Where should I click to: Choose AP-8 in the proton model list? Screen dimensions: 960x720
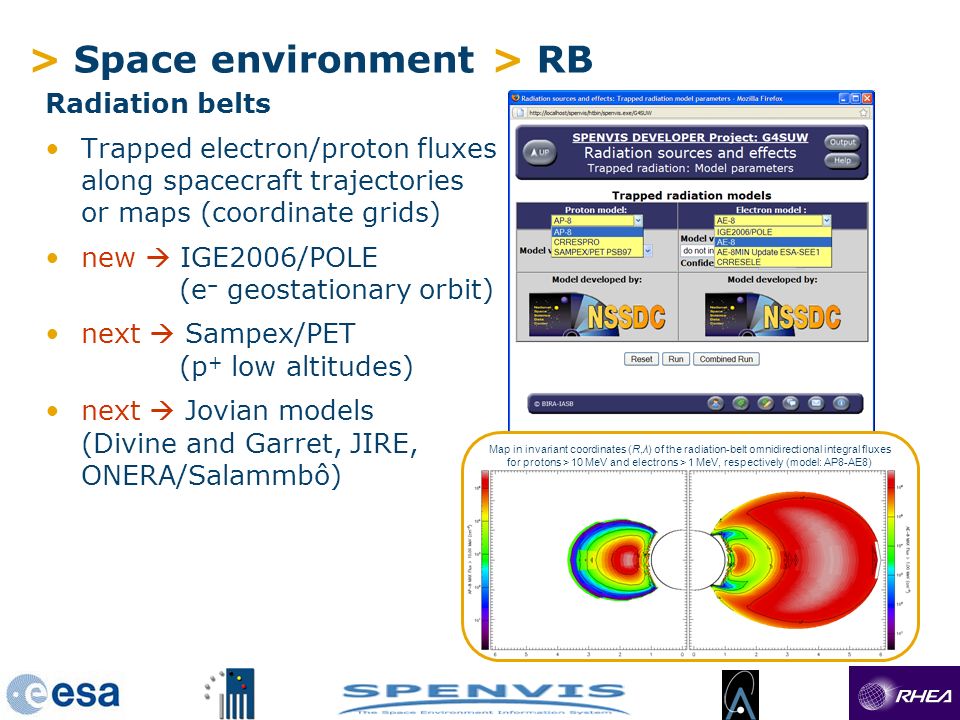598,232
